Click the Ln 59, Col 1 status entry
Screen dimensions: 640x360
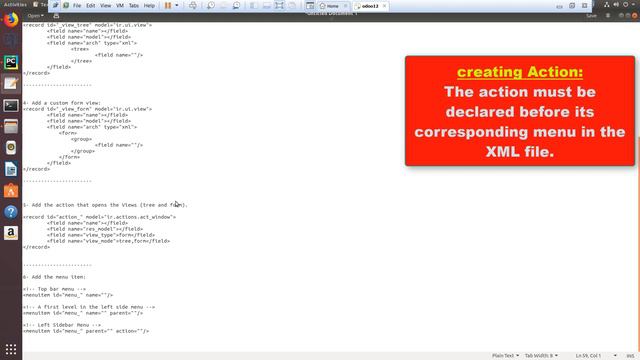click(588, 356)
